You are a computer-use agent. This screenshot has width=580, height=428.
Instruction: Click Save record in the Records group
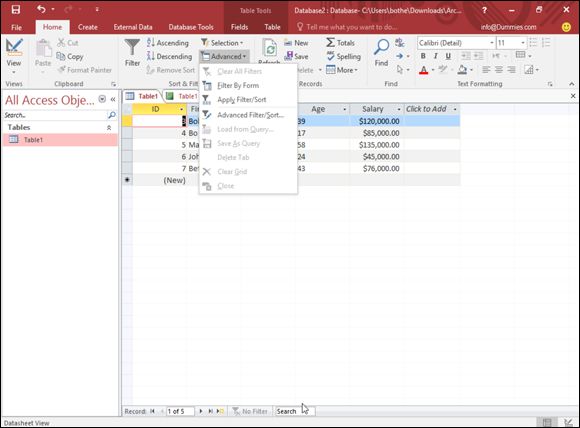point(296,57)
